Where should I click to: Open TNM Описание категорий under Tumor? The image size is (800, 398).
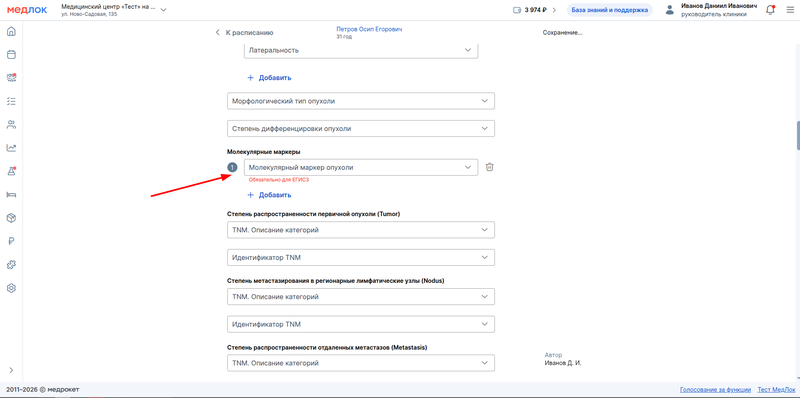pos(361,230)
